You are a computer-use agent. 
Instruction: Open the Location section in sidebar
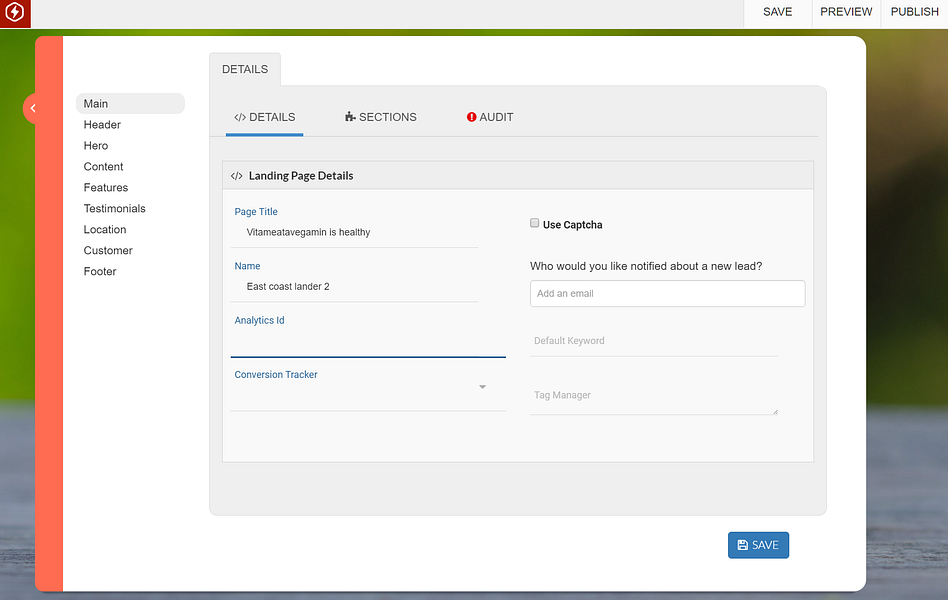105,229
